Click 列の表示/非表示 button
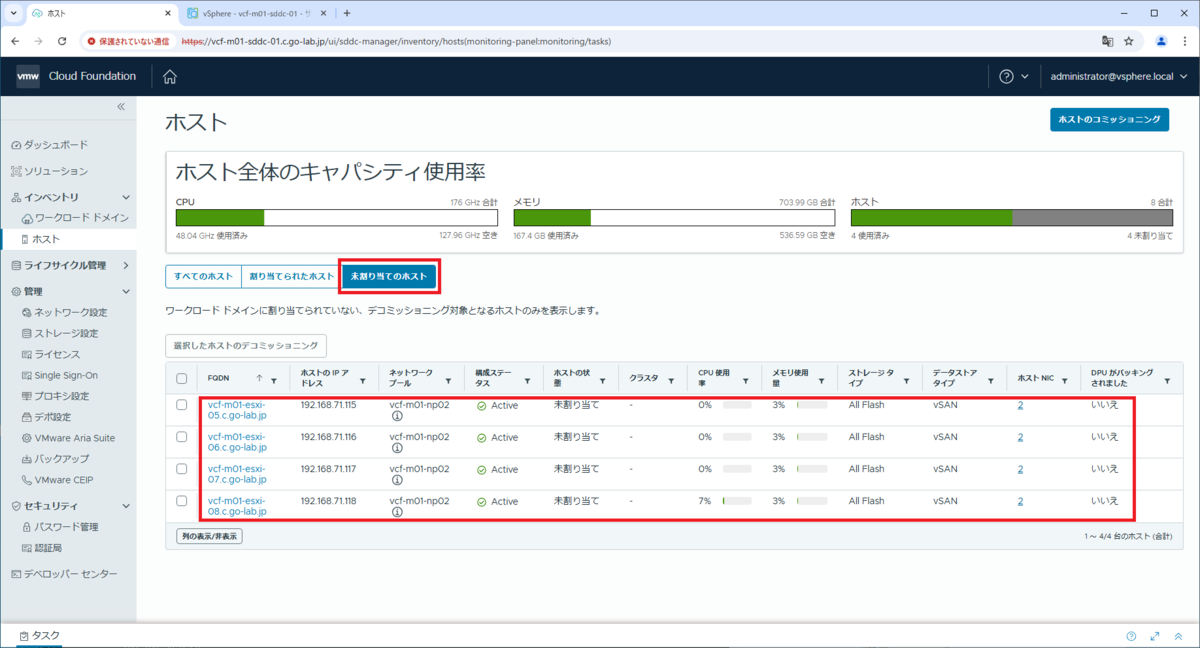The image size is (1200, 648). [210, 536]
